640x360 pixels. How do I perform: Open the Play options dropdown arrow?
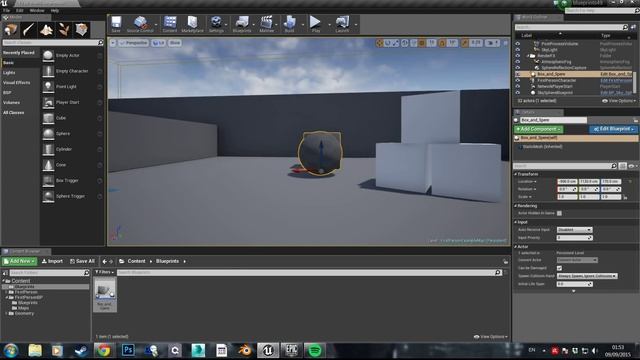click(329, 25)
